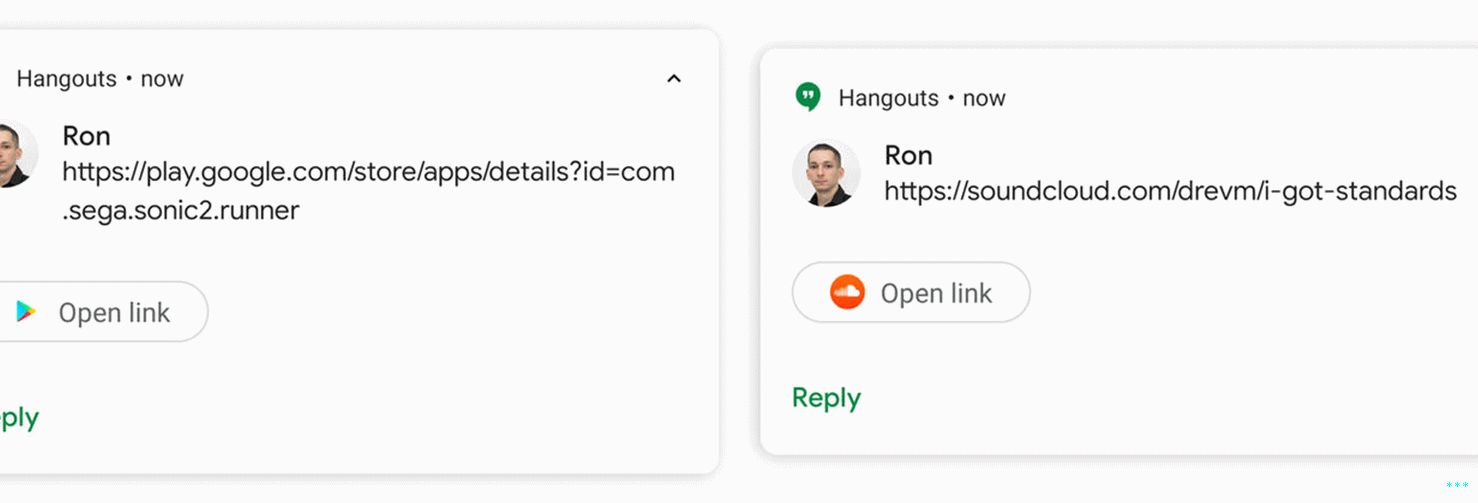Click the 'now' timestamp in SoundCloud notification

click(983, 98)
